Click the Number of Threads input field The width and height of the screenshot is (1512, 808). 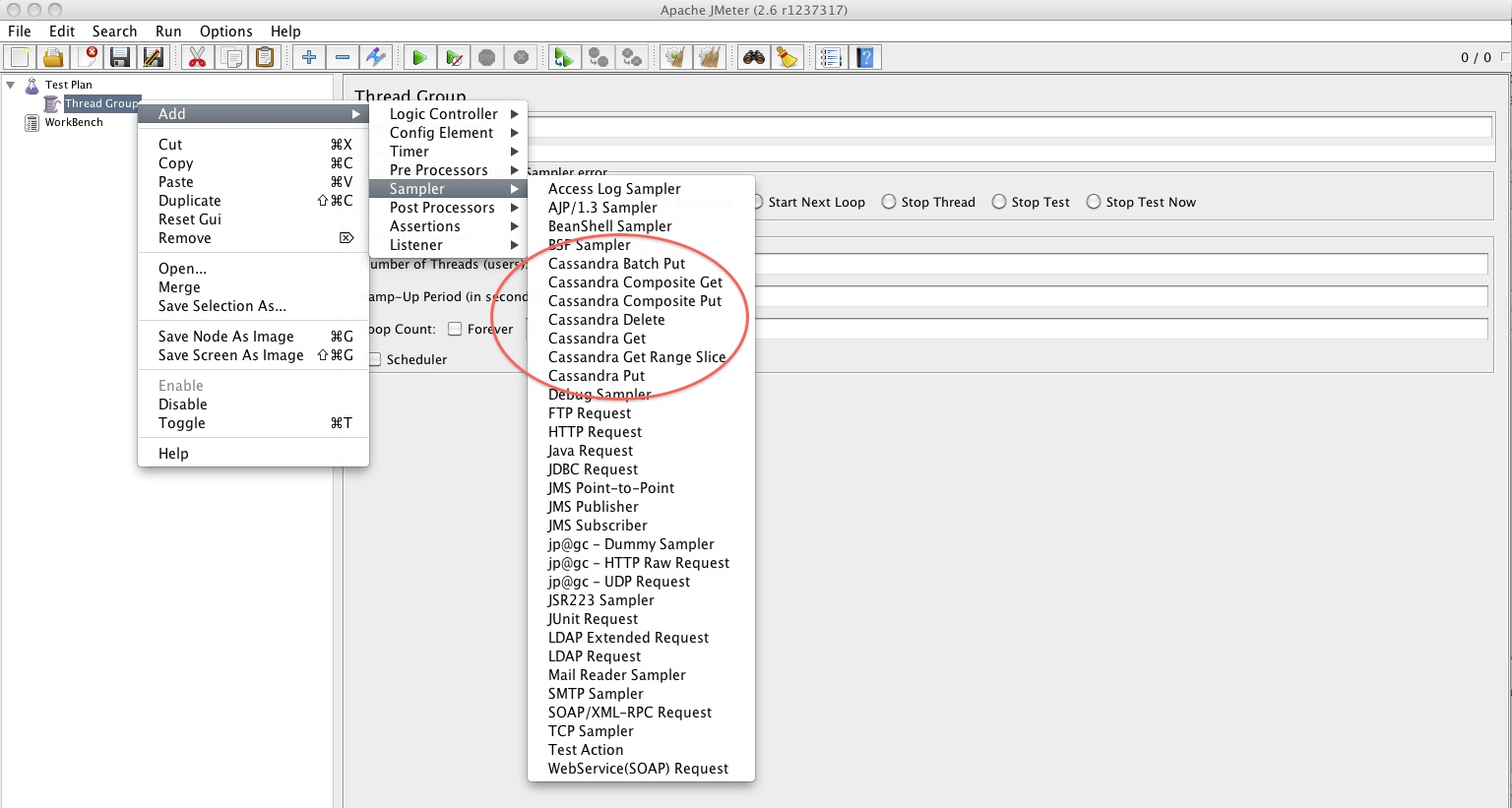(1120, 264)
